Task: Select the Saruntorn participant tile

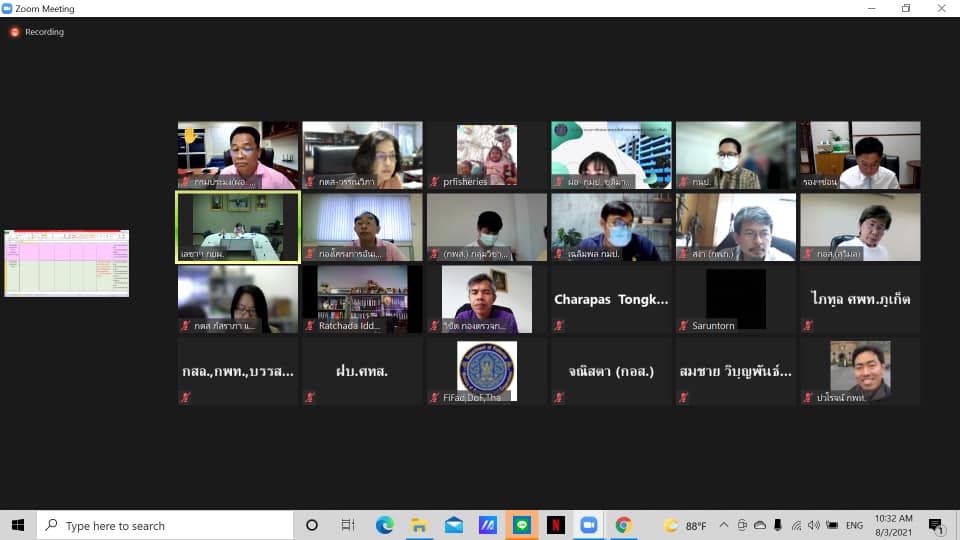Action: pyautogui.click(x=736, y=299)
